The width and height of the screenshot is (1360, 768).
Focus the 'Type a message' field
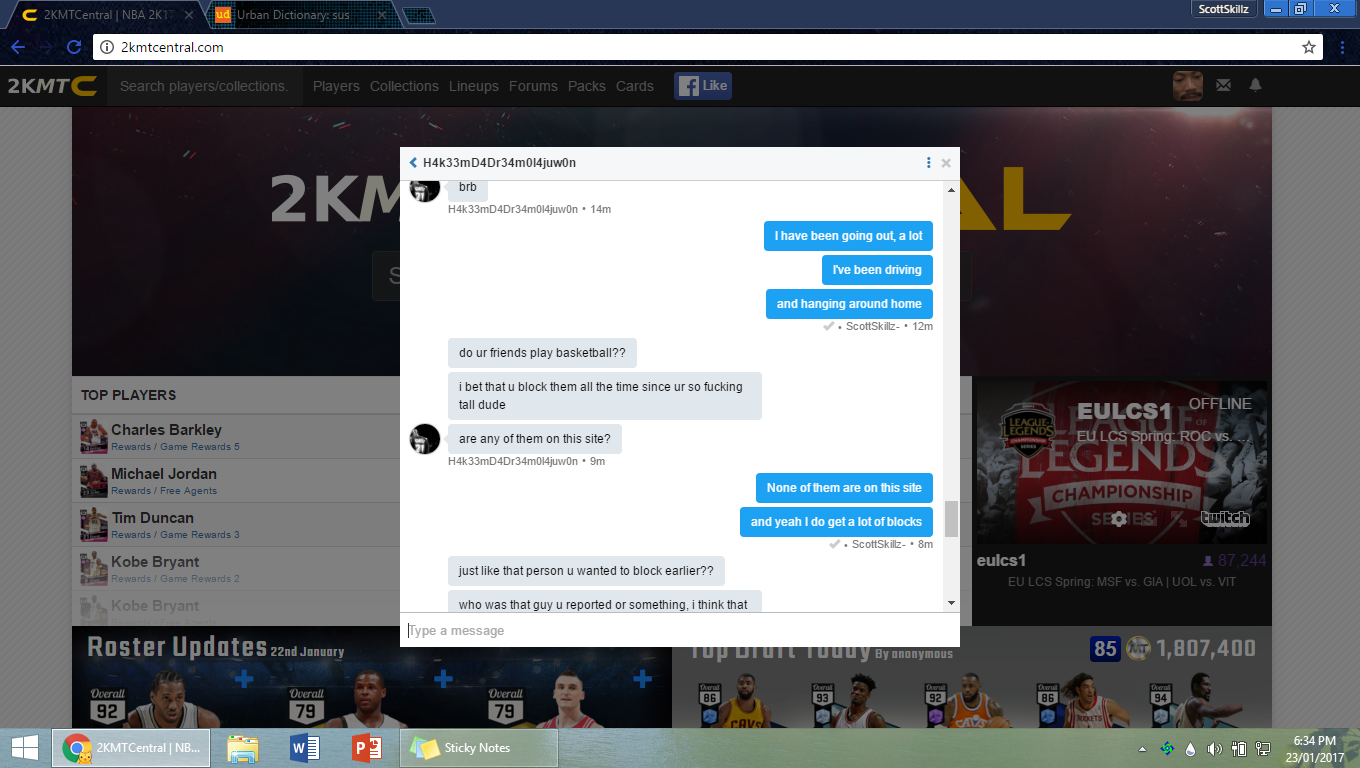click(x=680, y=630)
